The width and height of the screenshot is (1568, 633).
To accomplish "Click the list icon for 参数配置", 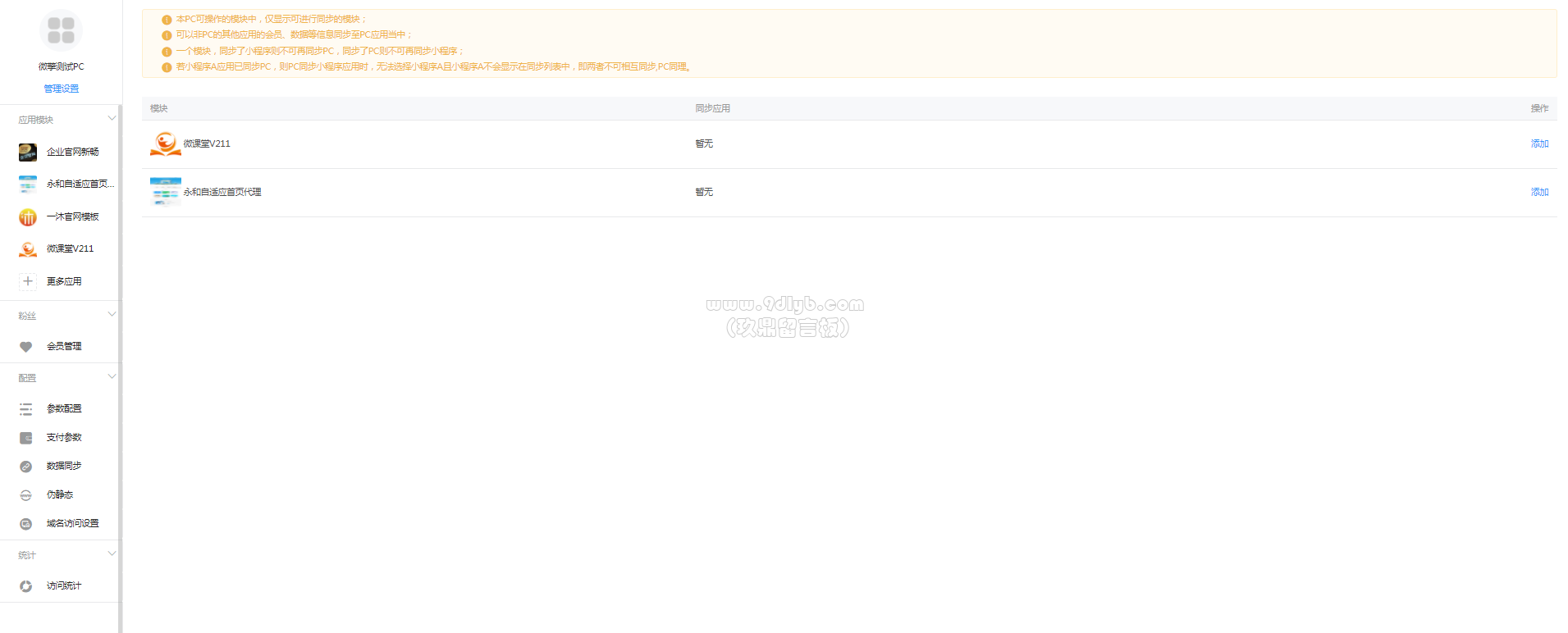I will click(26, 409).
